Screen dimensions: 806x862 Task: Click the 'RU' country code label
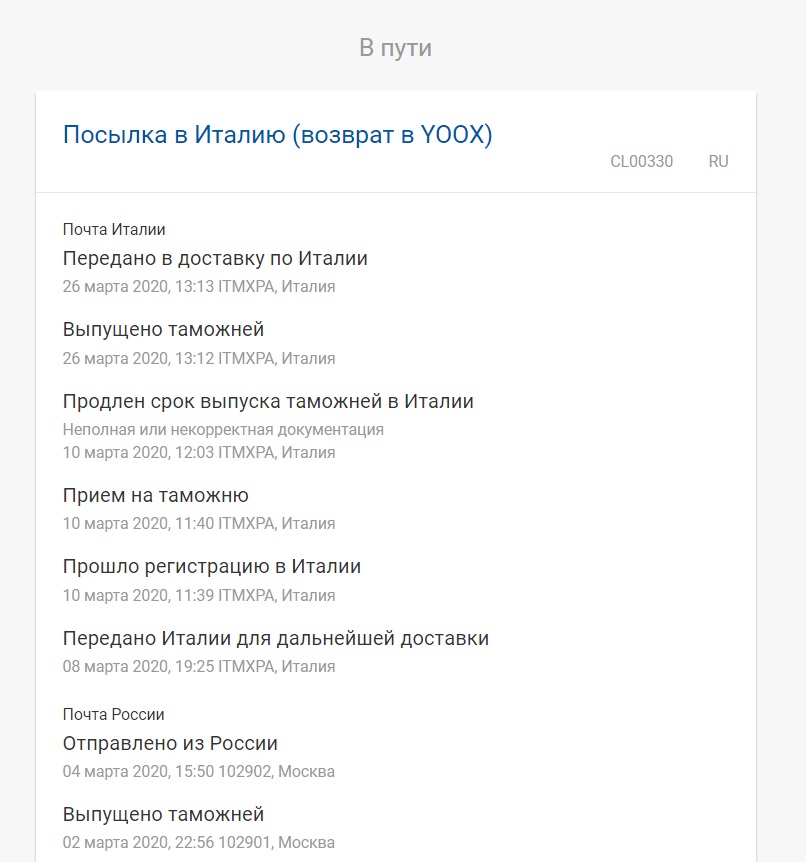[x=718, y=162]
